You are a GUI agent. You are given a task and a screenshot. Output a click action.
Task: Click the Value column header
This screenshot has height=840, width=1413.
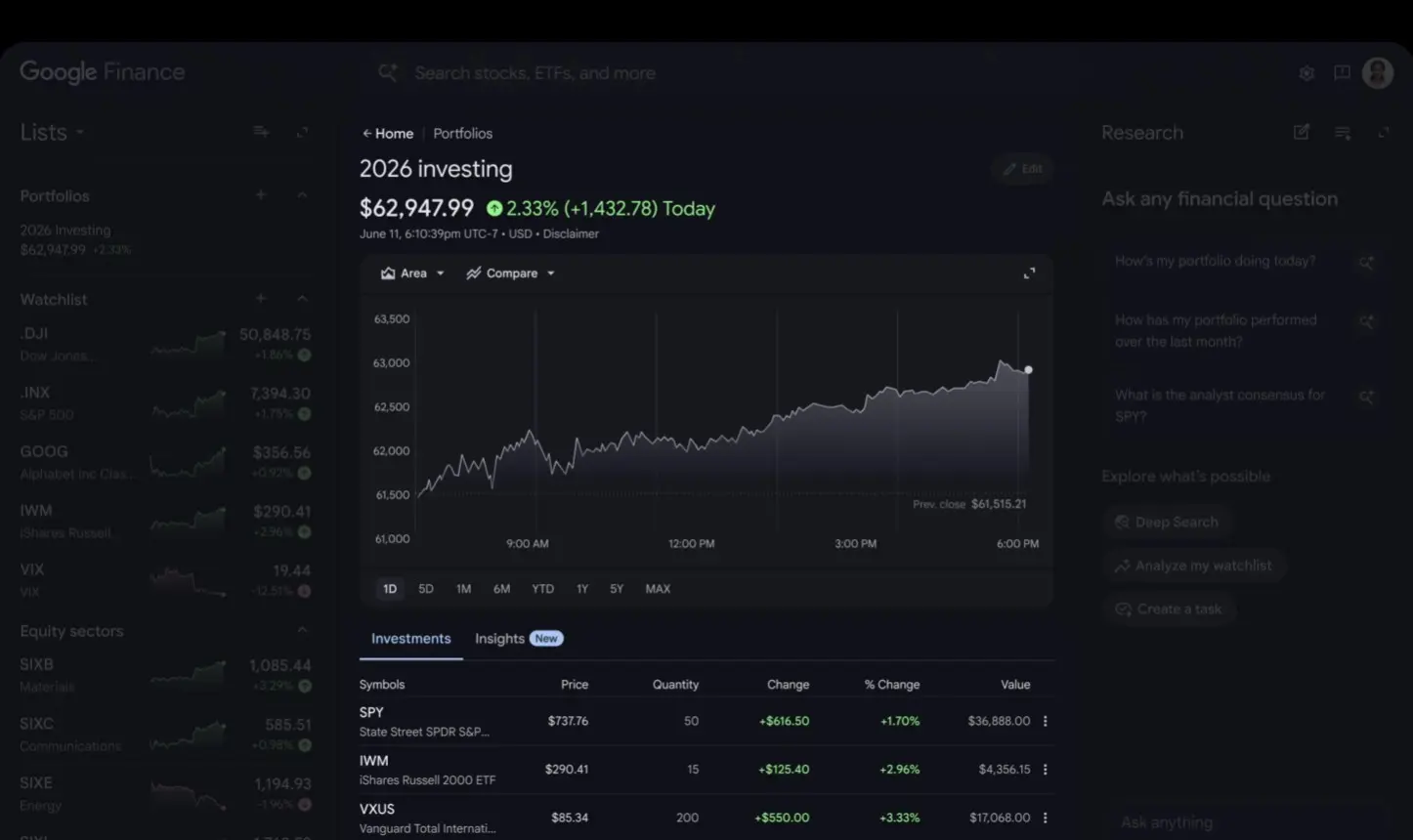pyautogui.click(x=1015, y=685)
